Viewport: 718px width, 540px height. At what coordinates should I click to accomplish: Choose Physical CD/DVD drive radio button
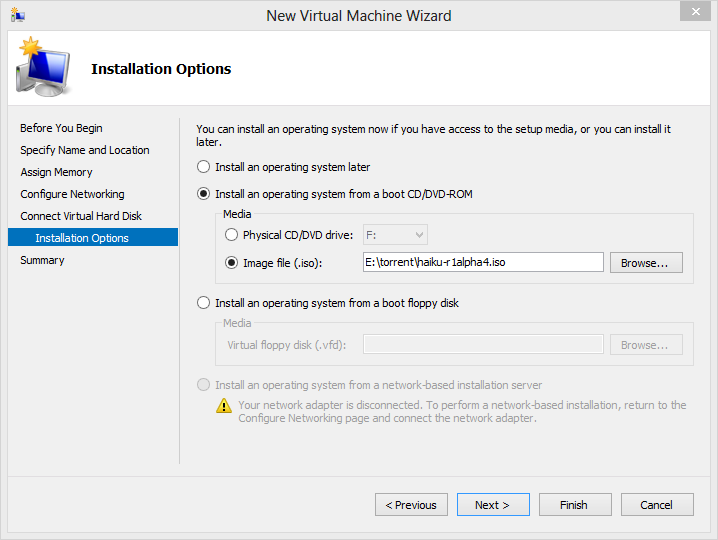[232, 235]
